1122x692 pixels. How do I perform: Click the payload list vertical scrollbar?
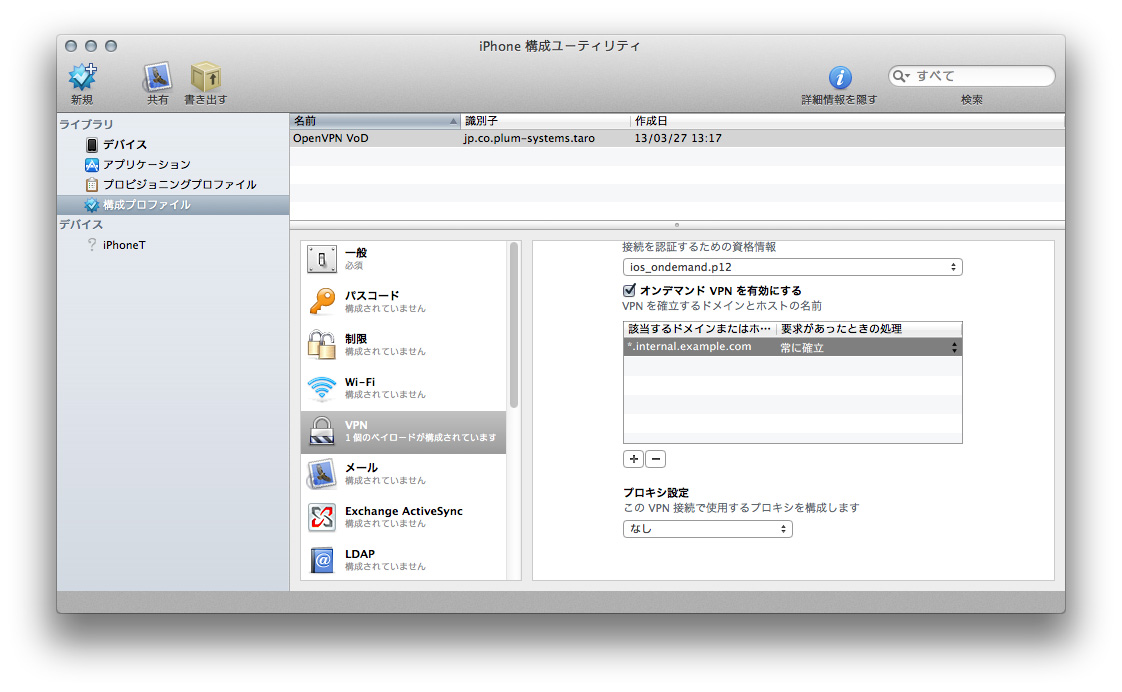click(x=514, y=326)
